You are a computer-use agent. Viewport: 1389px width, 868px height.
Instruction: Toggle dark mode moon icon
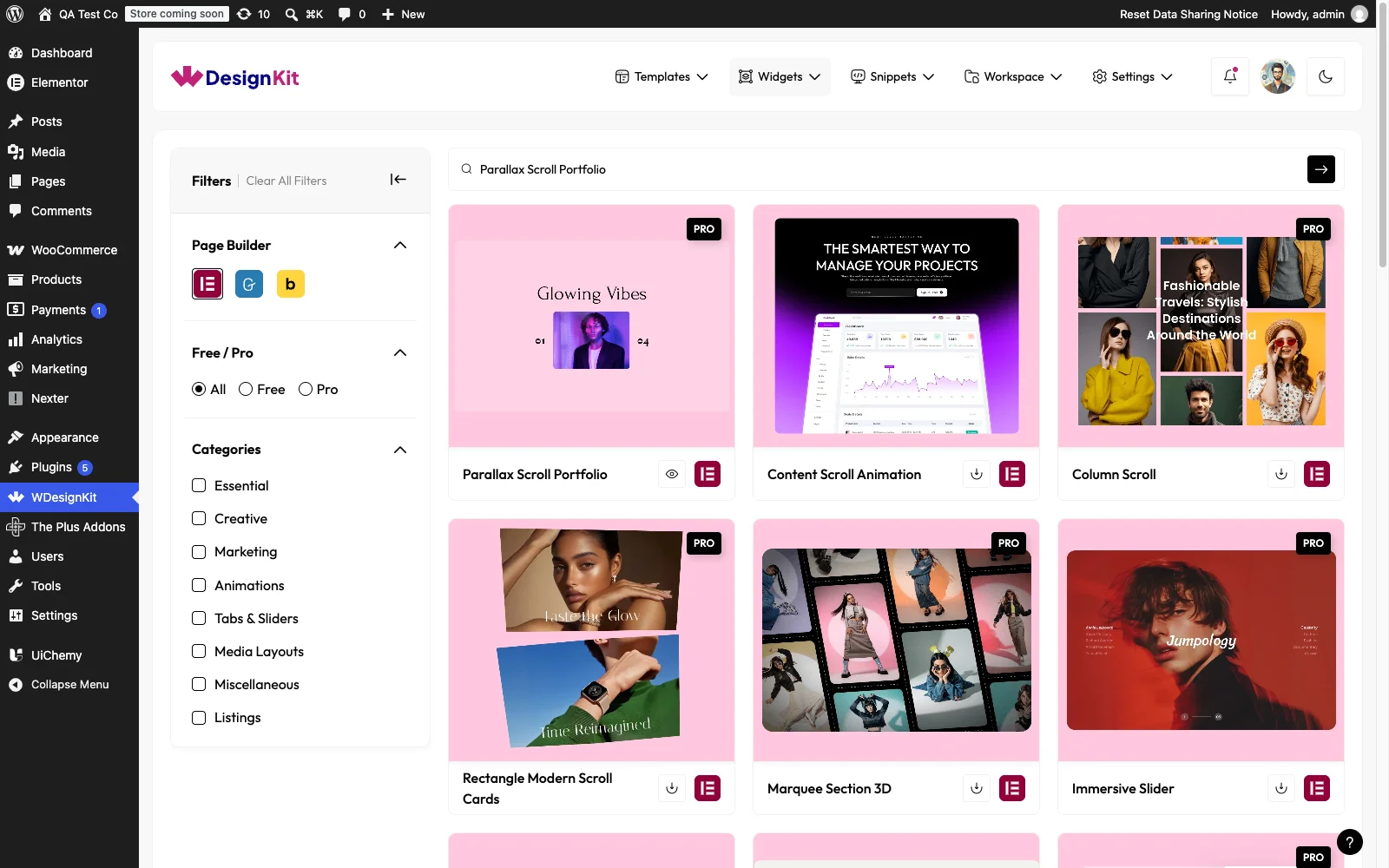pyautogui.click(x=1326, y=76)
